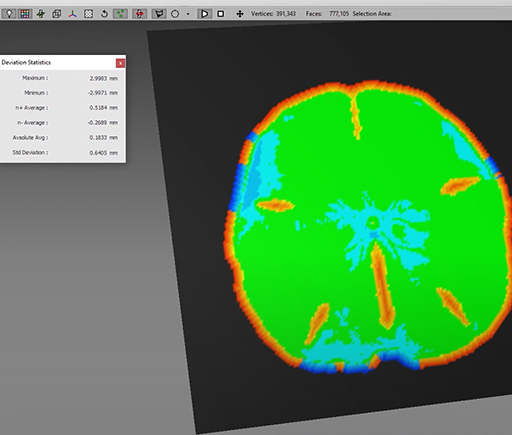Toggle the RGB coordinate axes icon
The height and width of the screenshot is (435, 512).
(x=73, y=14)
